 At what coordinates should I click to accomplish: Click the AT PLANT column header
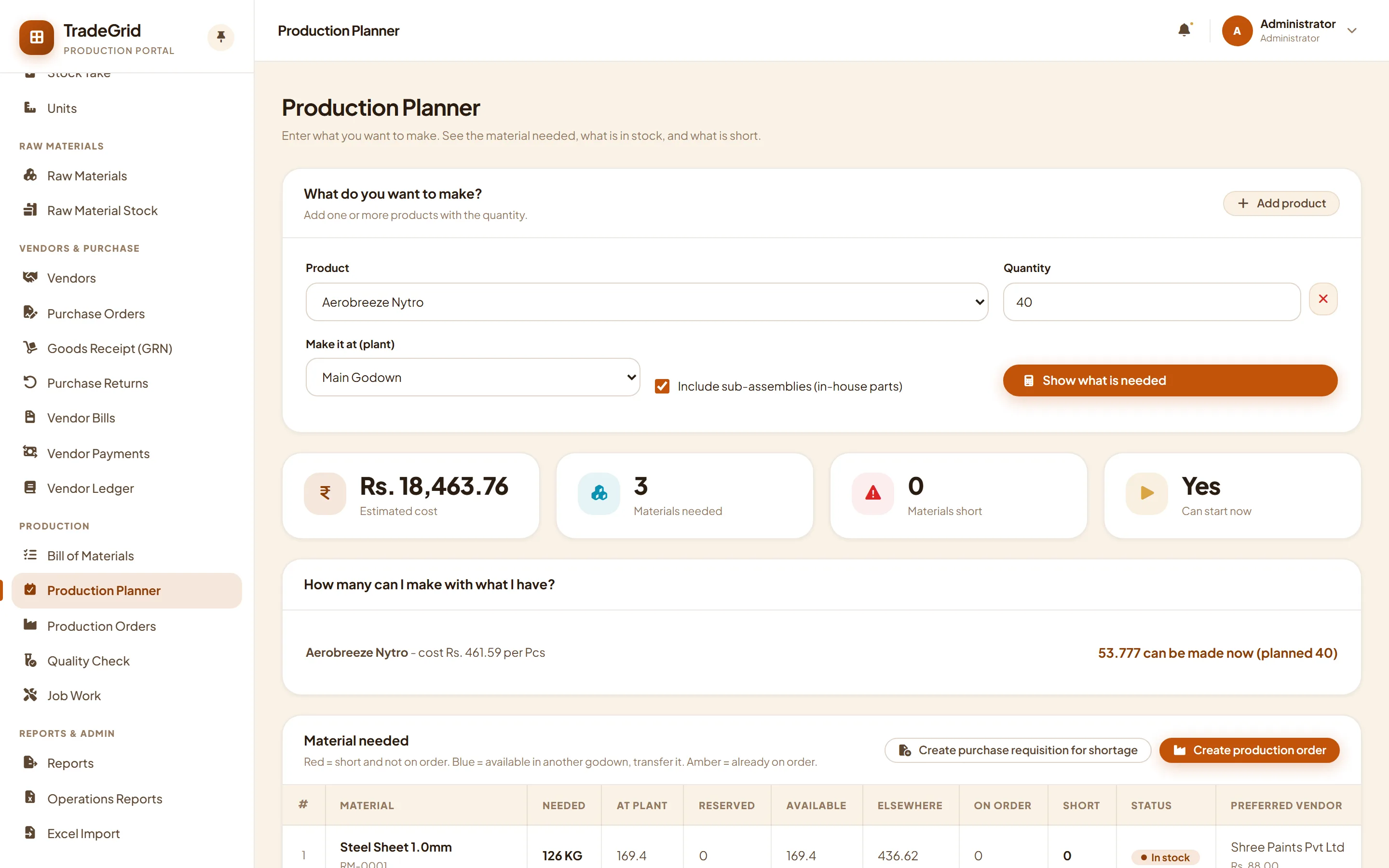(642, 805)
